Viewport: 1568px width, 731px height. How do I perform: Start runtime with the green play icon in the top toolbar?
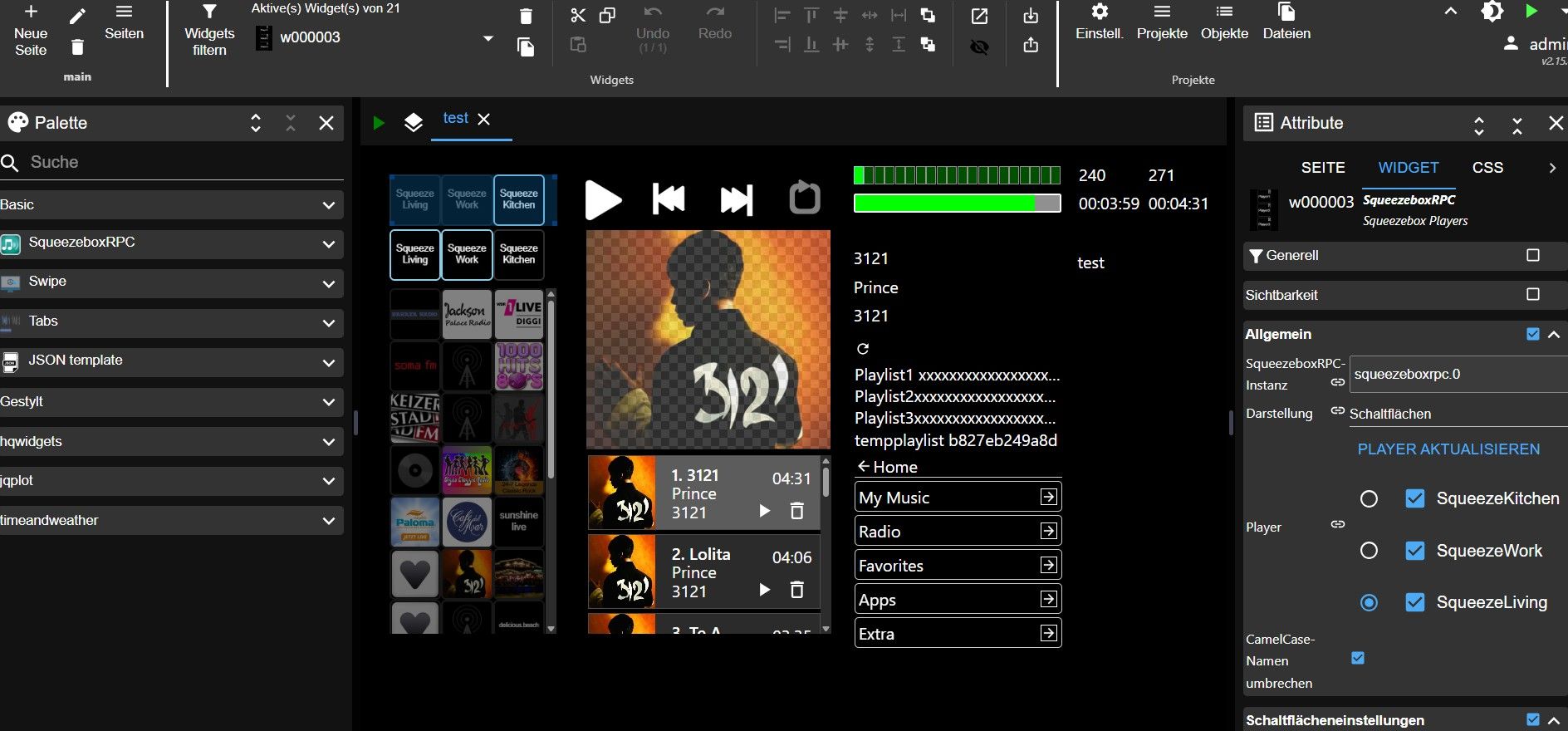click(1531, 12)
